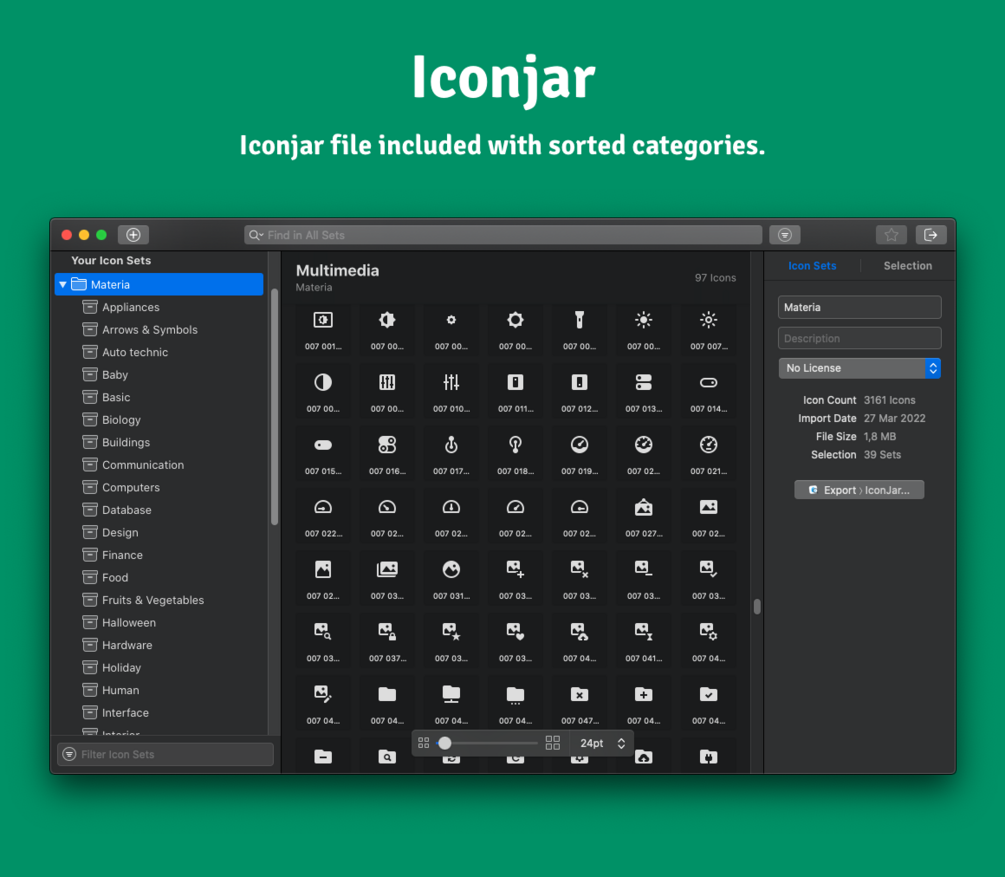Switch to the Icon Sets tab
This screenshot has width=1005, height=877.
pos(812,265)
